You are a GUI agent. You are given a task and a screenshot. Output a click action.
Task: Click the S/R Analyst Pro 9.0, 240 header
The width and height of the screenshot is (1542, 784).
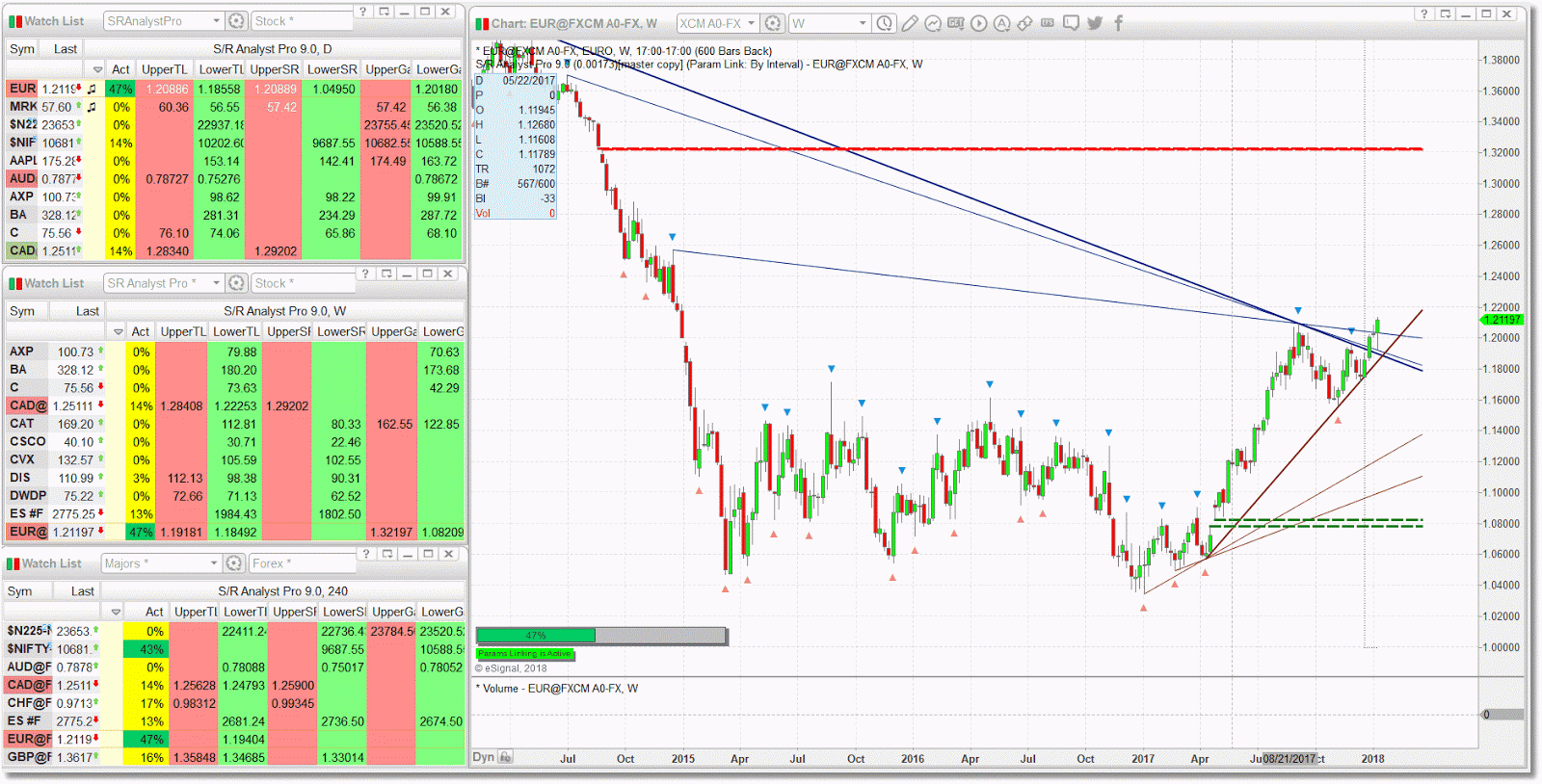pos(282,590)
